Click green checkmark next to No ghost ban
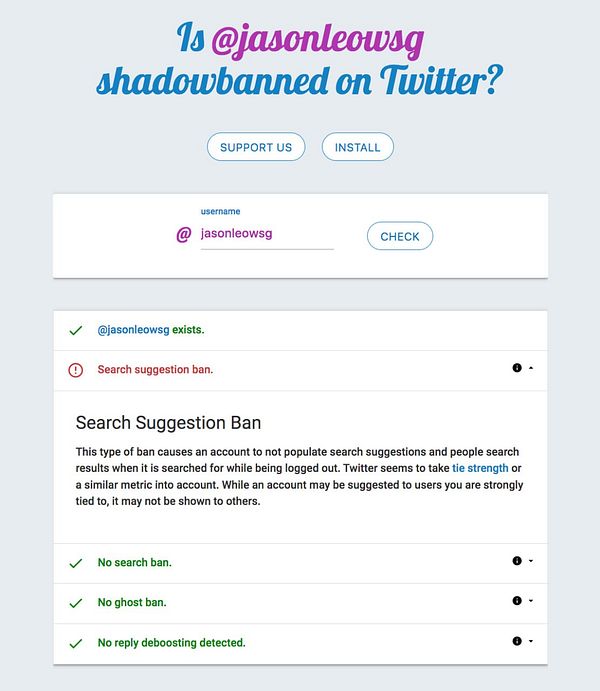This screenshot has height=691, width=600. 76,603
